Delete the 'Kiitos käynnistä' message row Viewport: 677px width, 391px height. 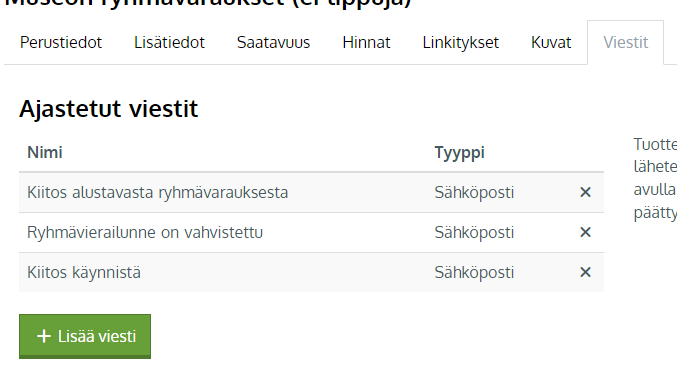[585, 272]
